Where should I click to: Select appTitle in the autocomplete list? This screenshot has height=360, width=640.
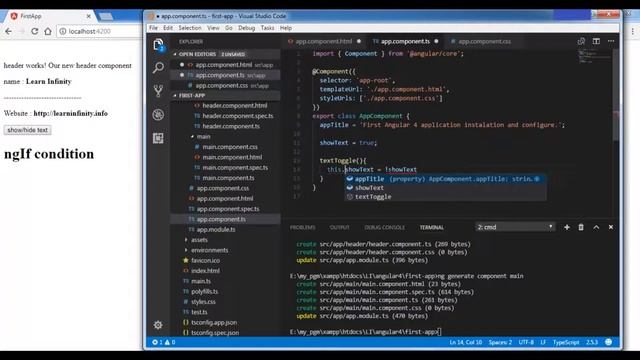coord(445,179)
